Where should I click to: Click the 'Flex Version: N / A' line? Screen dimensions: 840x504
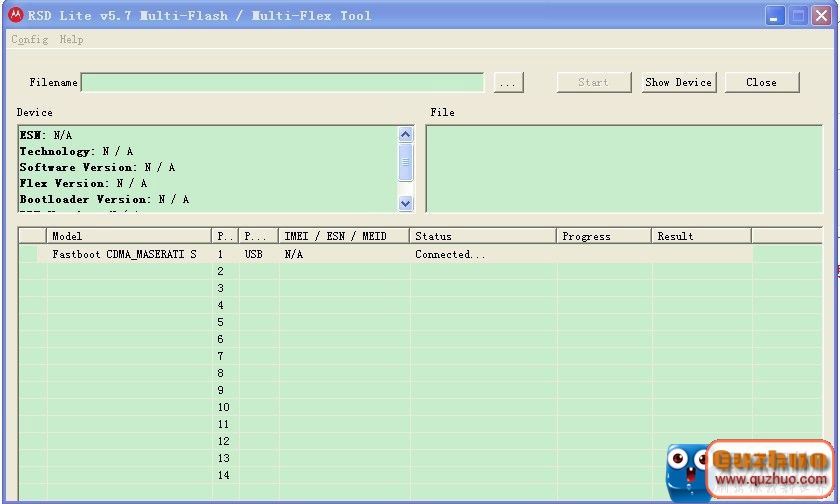83,183
